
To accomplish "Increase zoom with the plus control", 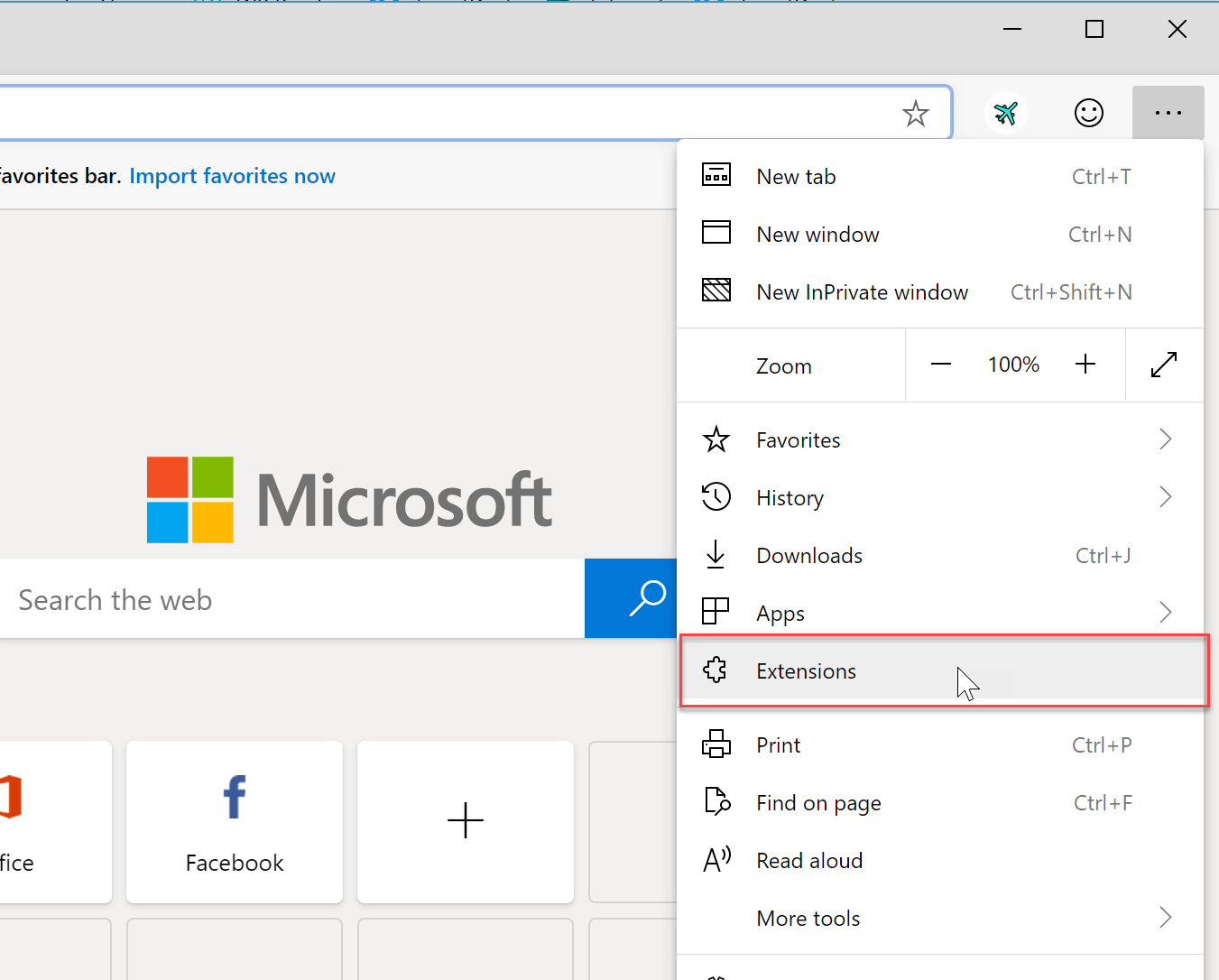I will click(x=1085, y=364).
